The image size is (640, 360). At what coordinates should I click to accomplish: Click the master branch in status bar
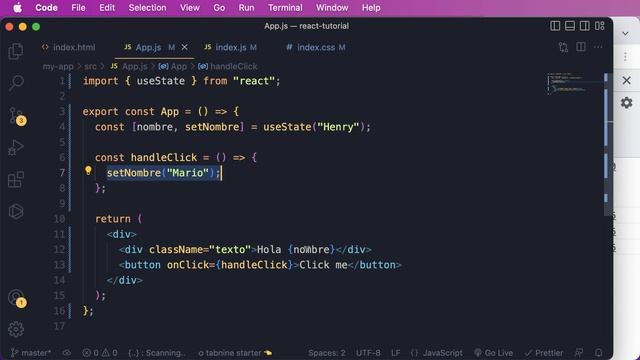click(x=31, y=353)
